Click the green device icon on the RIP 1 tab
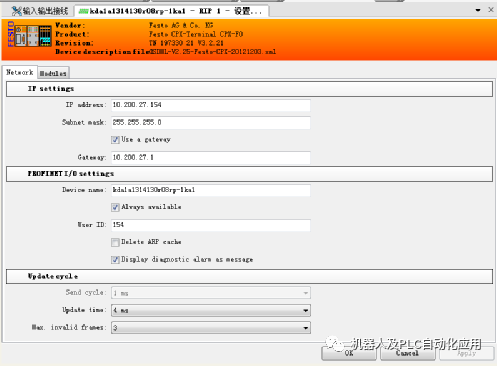 83,11
